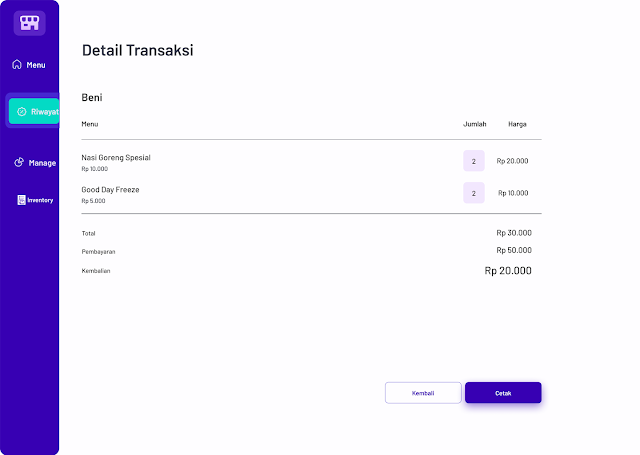Click the Manage pie chart icon
This screenshot has width=640, height=455.
[x=19, y=162]
